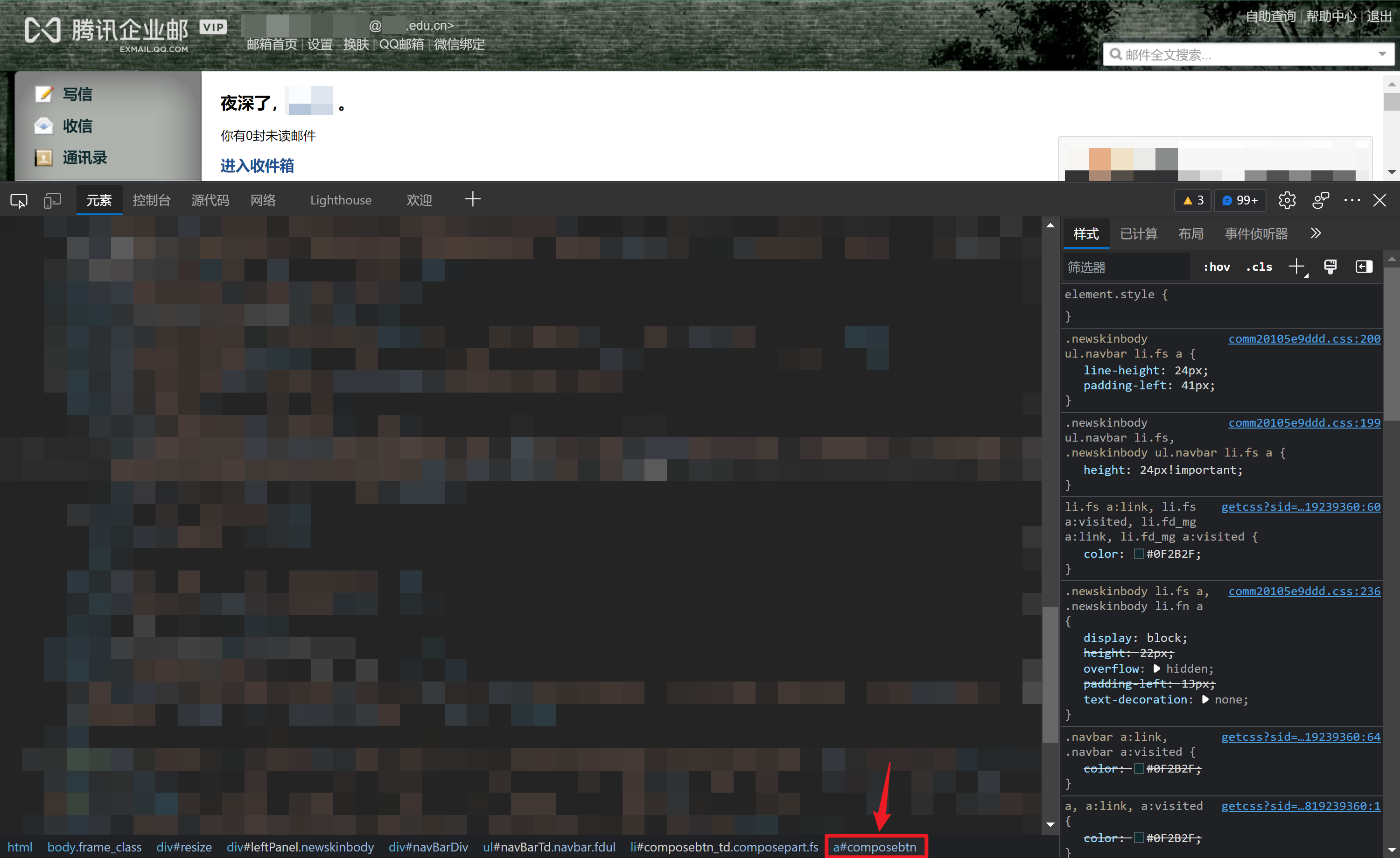This screenshot has width=1400, height=858.
Task: Click new style rule plus icon
Action: [1296, 267]
